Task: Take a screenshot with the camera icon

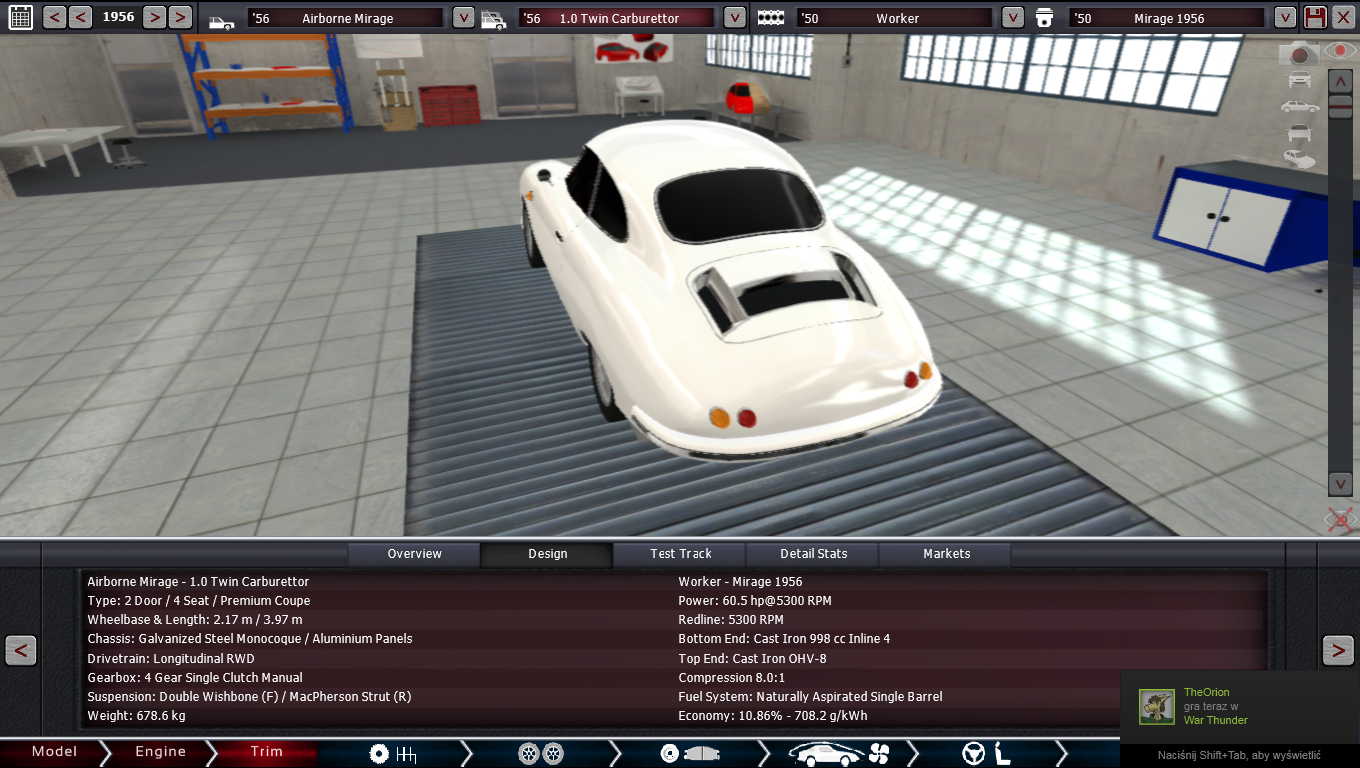Action: (1300, 54)
